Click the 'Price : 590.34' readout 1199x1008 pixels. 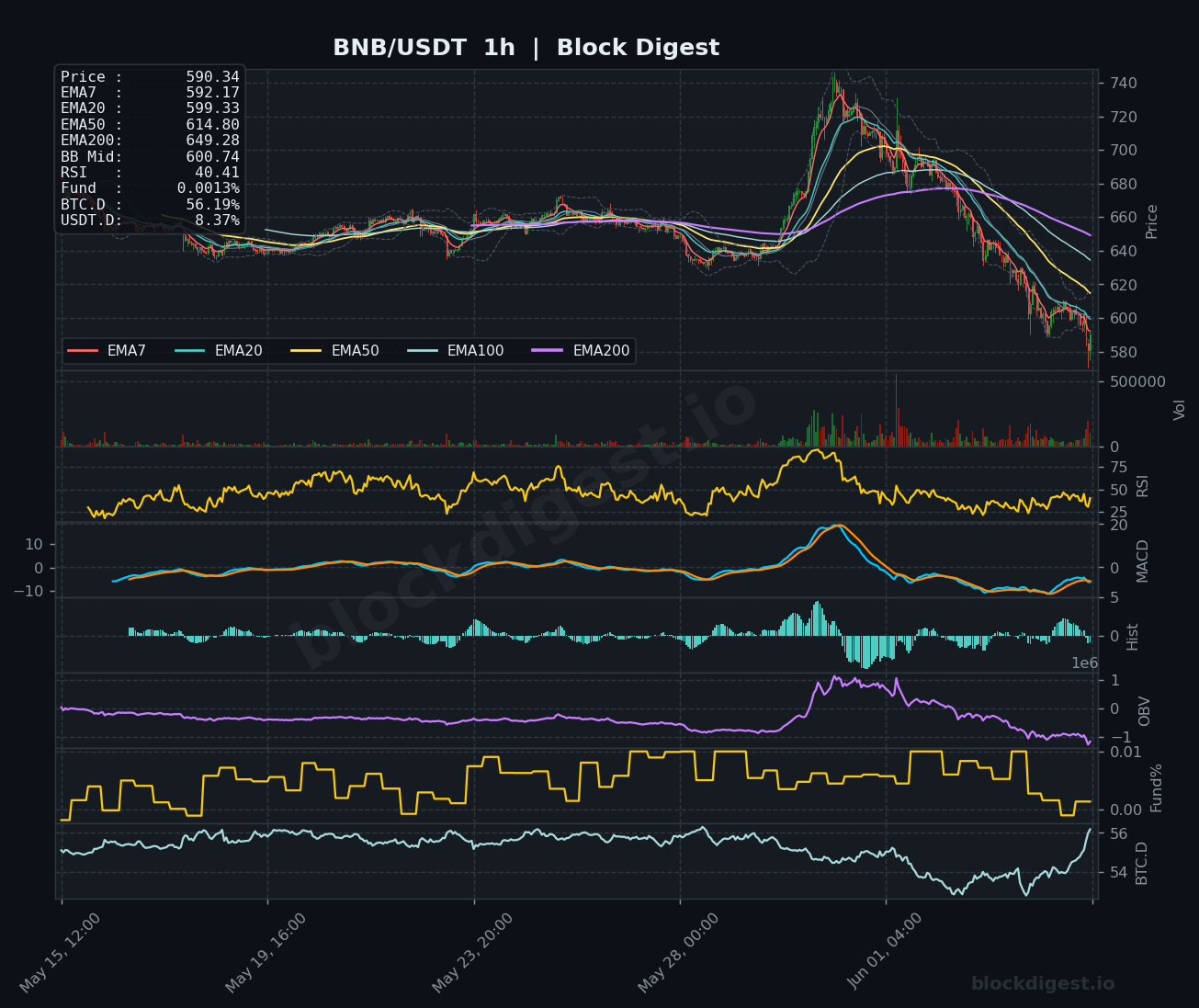coord(150,77)
